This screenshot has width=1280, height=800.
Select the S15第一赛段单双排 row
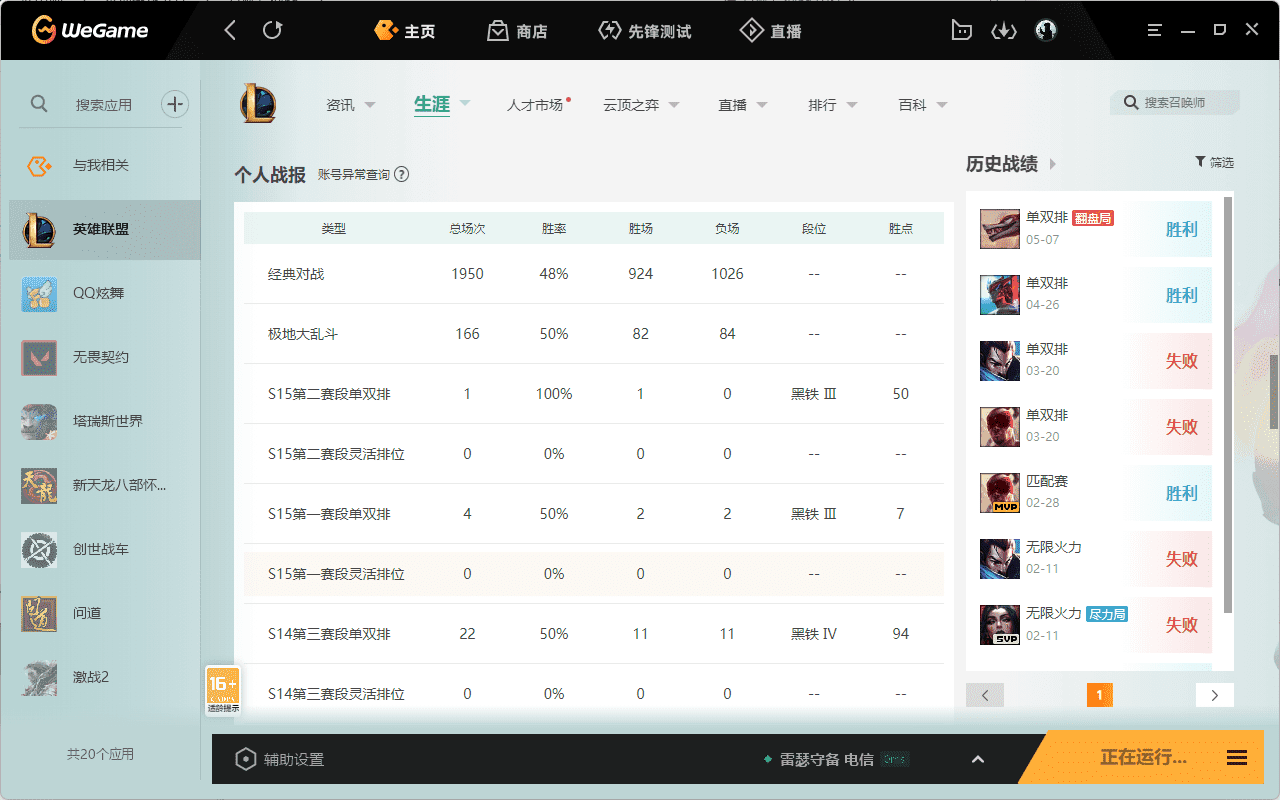(x=594, y=514)
